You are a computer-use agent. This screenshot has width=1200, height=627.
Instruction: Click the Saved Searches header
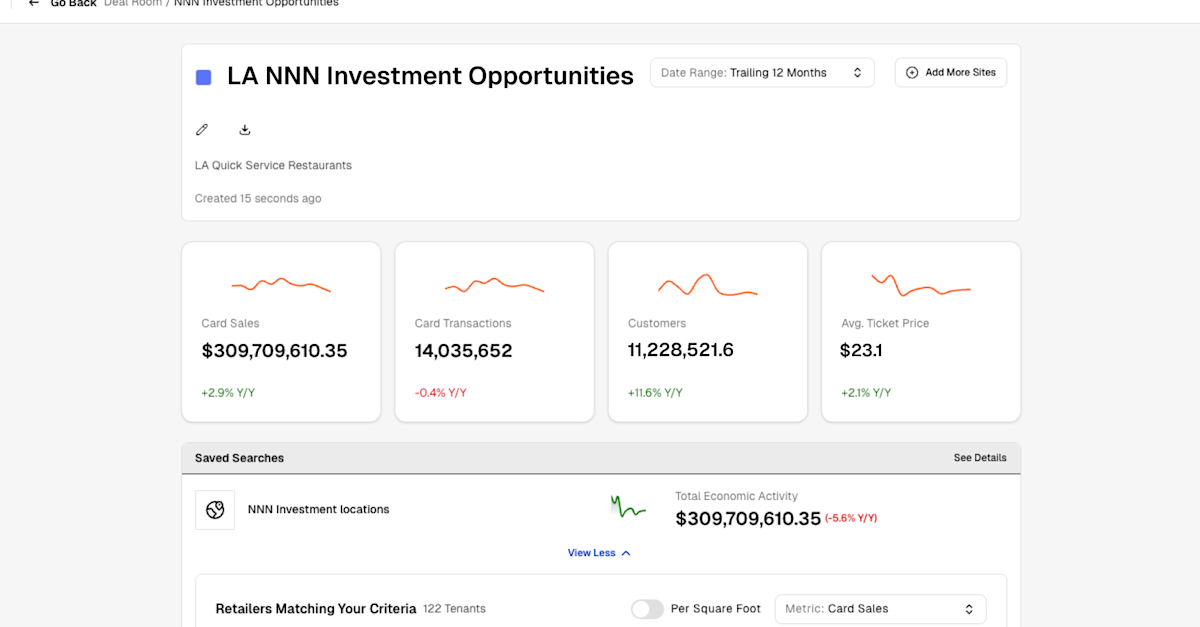(239, 458)
